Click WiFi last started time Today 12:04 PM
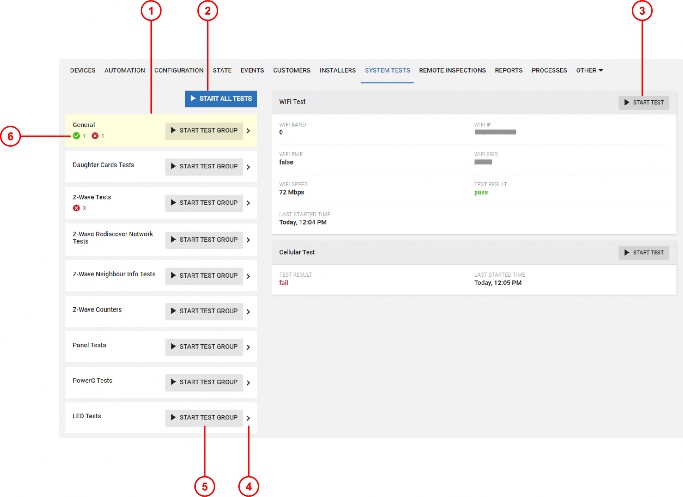The image size is (683, 497). 303,222
